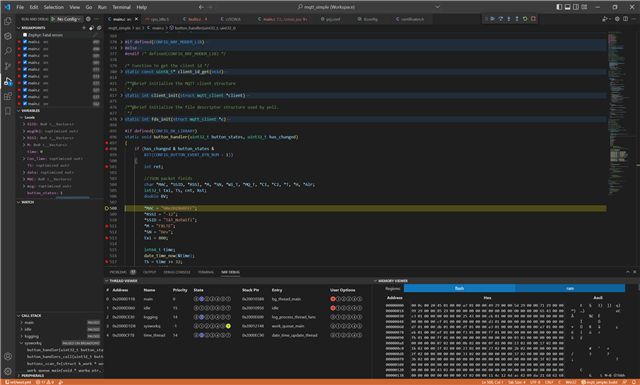This screenshot has width=640, height=385.
Task: Toggle activate all breakpoints icon
Action: click(91, 28)
